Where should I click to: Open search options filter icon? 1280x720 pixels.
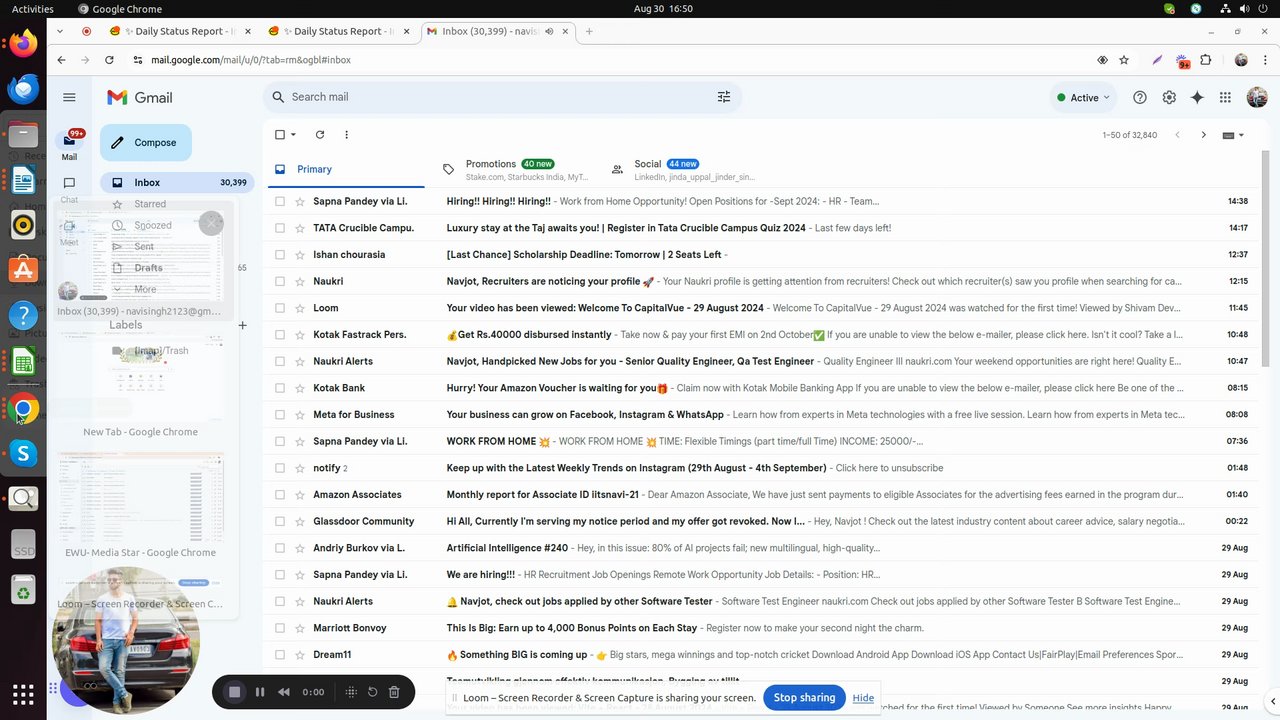[724, 97]
